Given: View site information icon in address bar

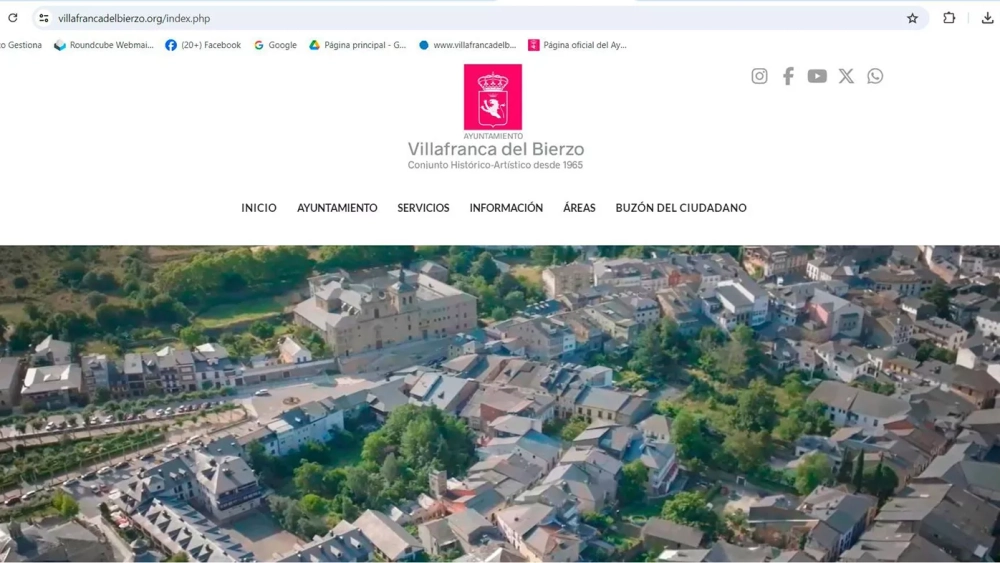Looking at the screenshot, I should pos(43,18).
